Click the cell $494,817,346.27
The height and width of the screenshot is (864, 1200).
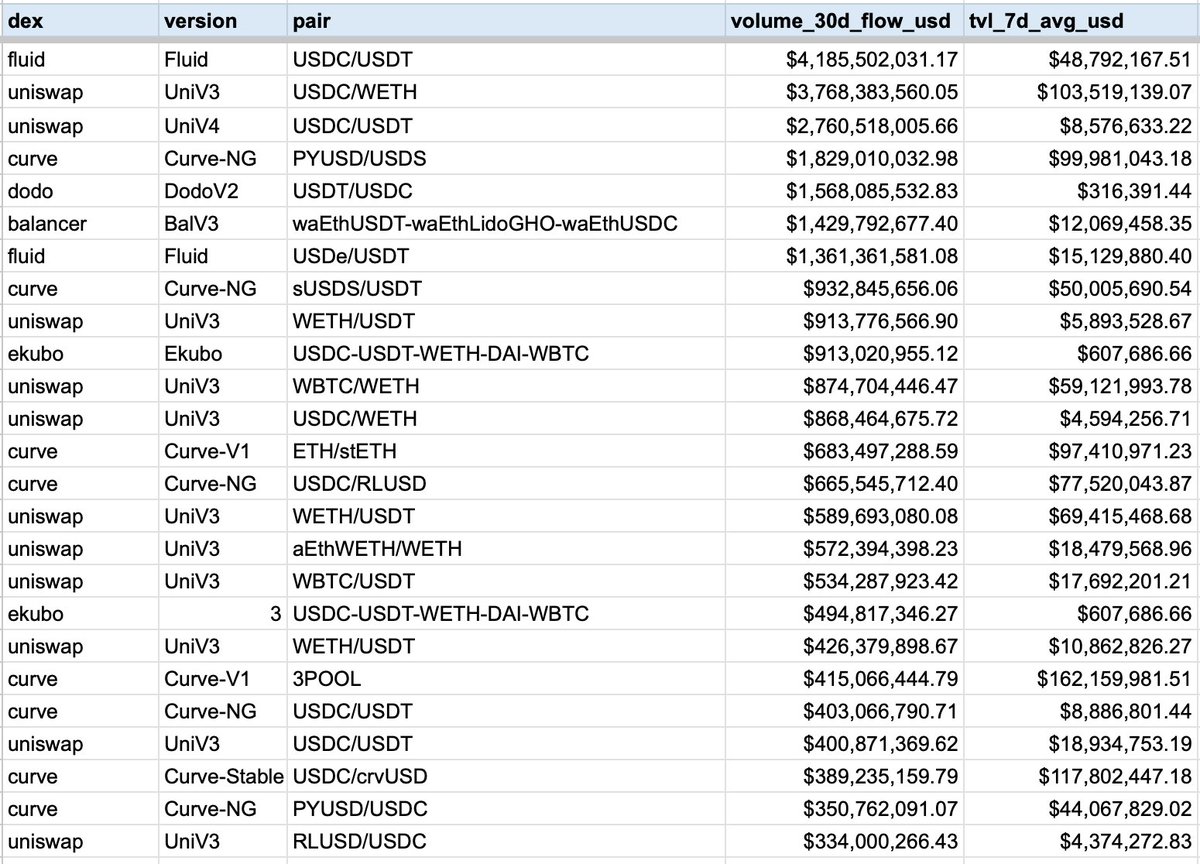tap(846, 613)
